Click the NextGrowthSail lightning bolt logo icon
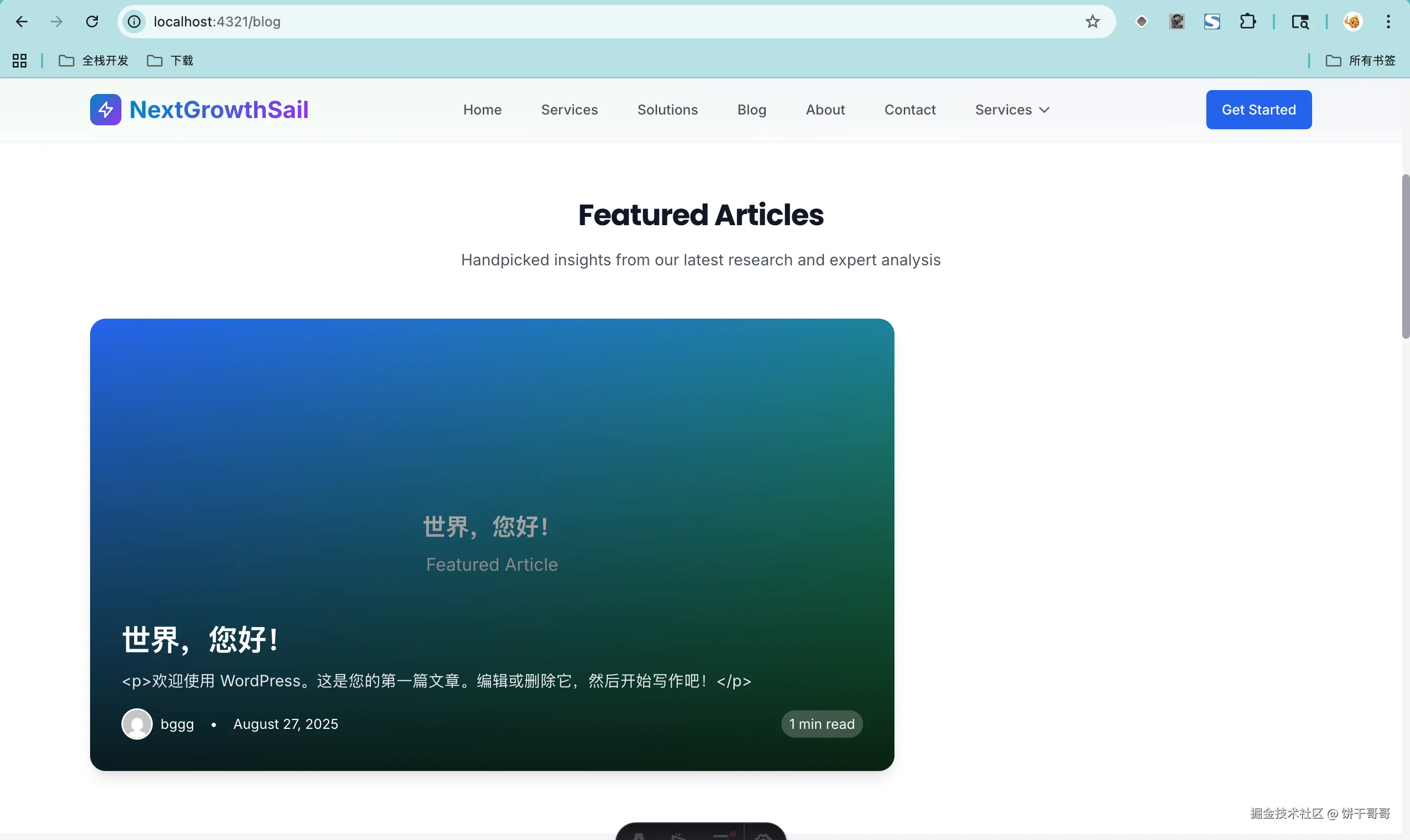This screenshot has height=840, width=1410. tap(105, 109)
